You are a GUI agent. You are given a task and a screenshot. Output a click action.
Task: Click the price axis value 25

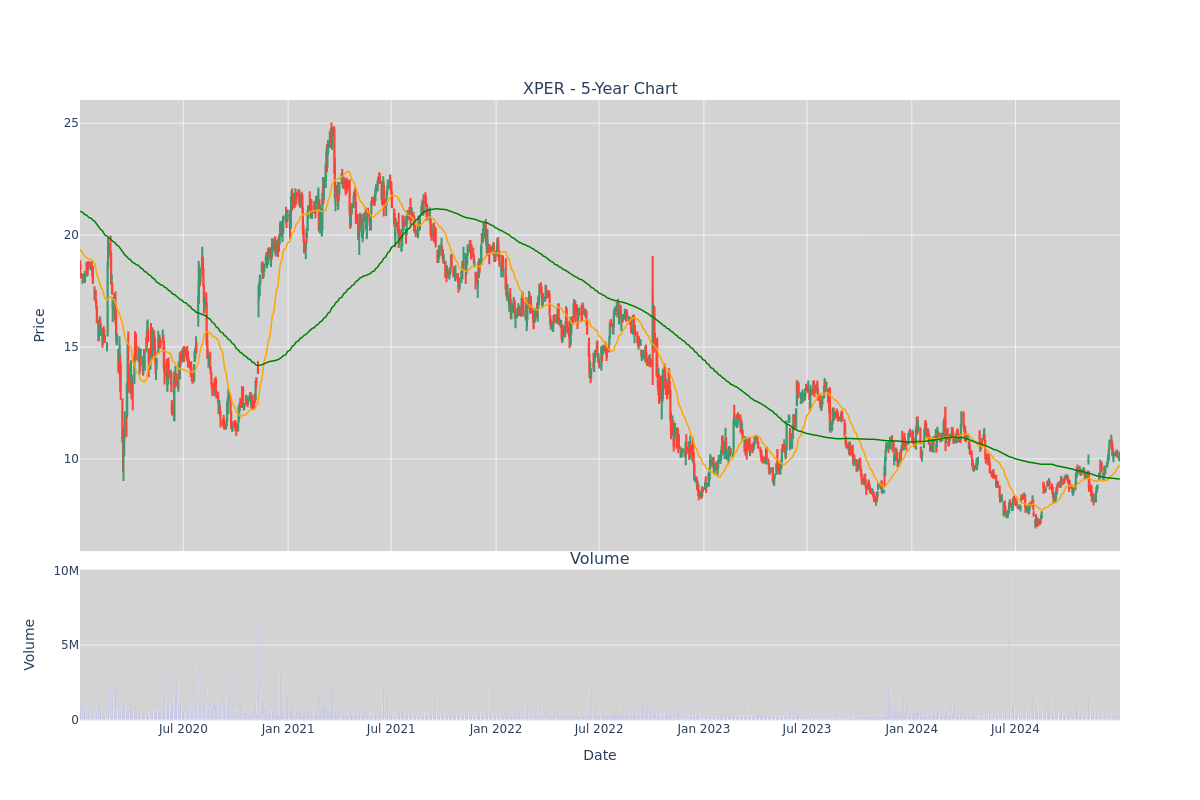tap(71, 123)
